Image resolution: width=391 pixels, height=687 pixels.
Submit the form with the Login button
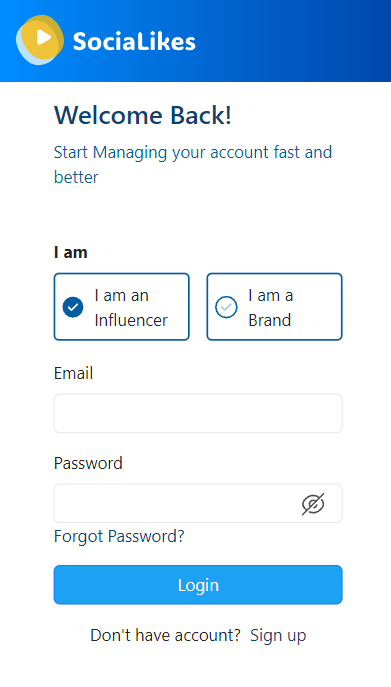pyautogui.click(x=198, y=585)
